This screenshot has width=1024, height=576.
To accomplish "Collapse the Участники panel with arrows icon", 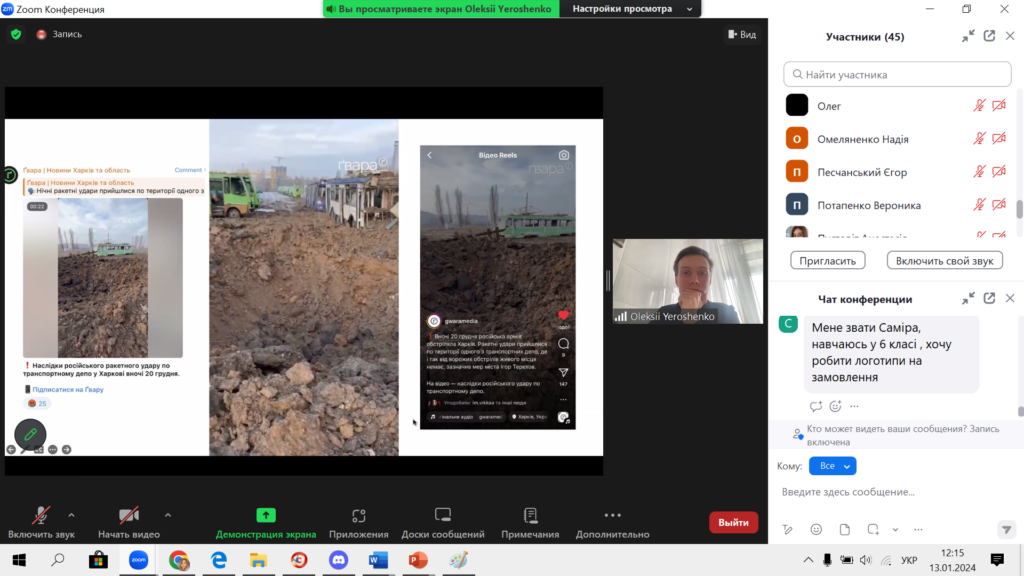I will (x=968, y=37).
